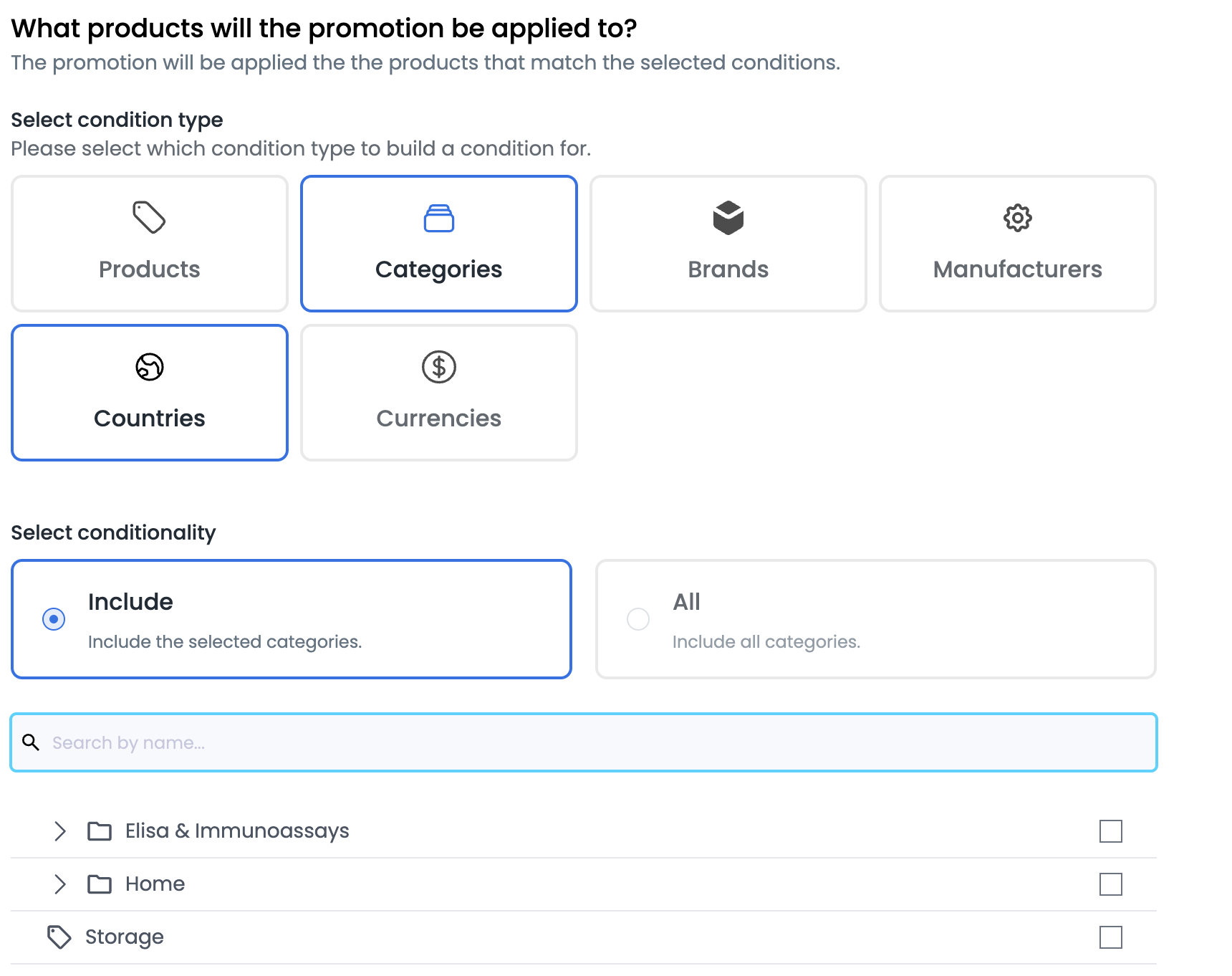Click the folder icon beside Elisa & Immunoassays
This screenshot has width=1232, height=976.
pyautogui.click(x=100, y=831)
